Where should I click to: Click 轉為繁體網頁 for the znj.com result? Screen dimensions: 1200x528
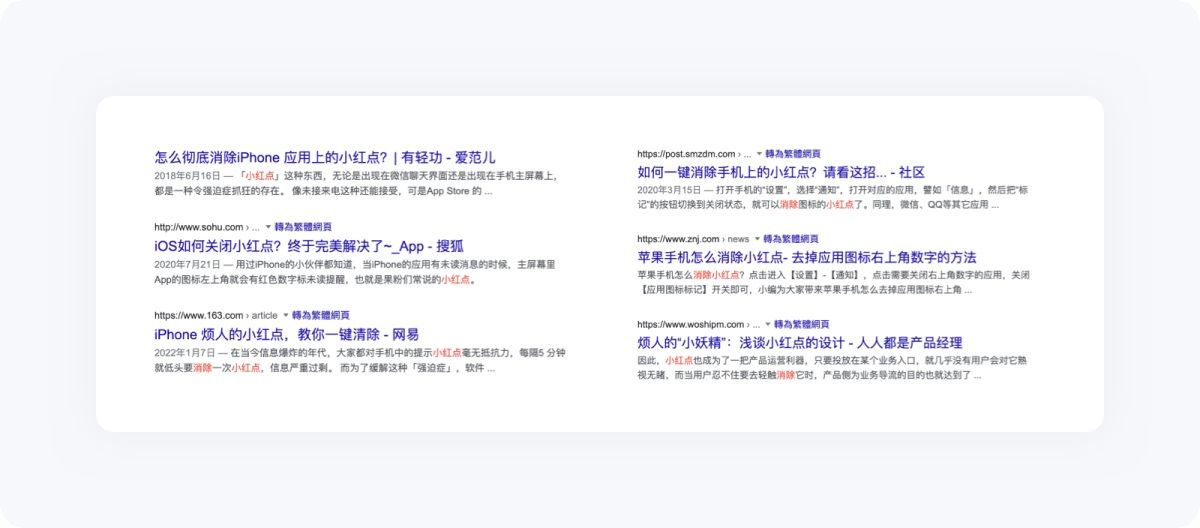[791, 239]
